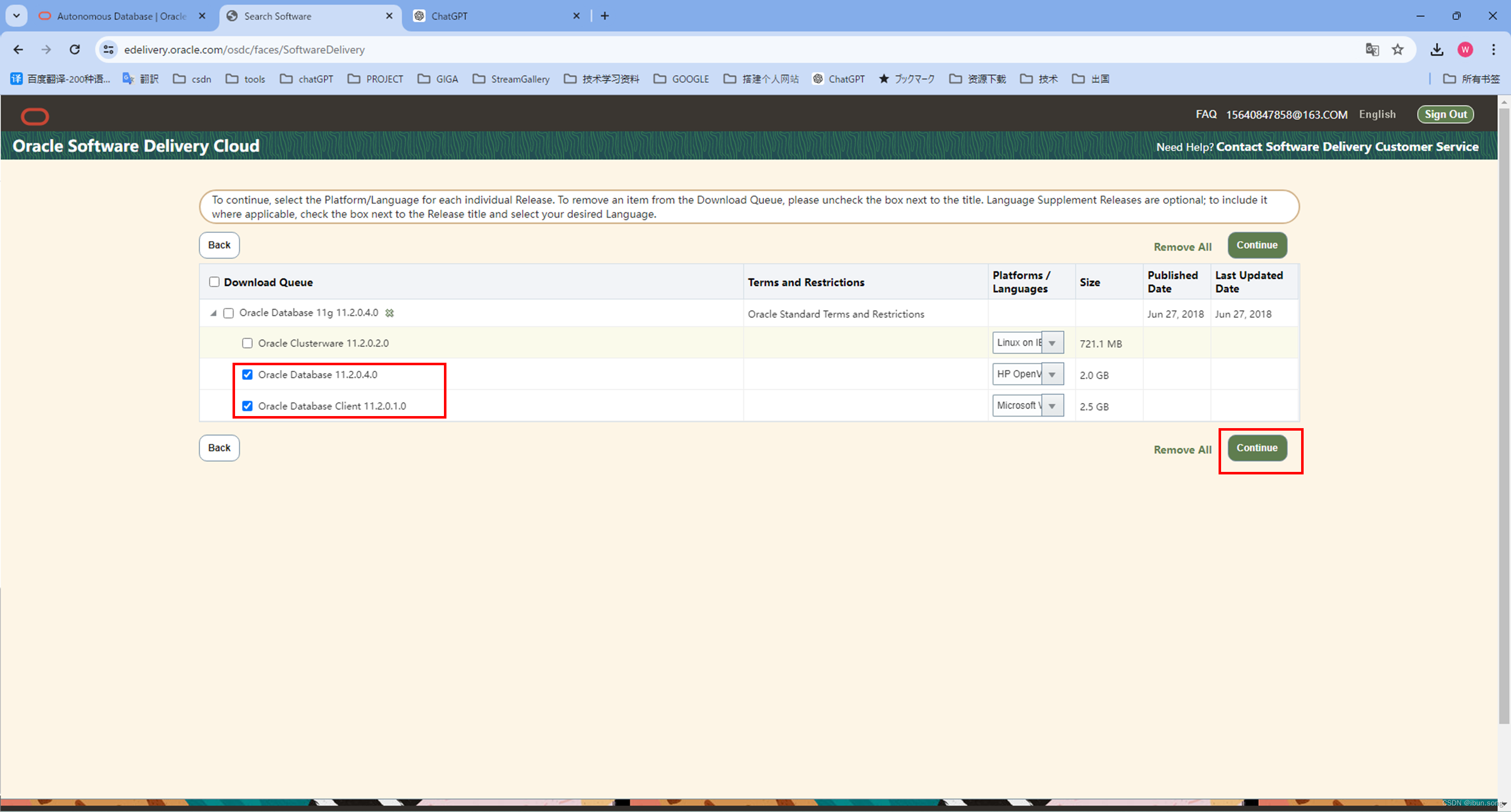Close the Search Software tab
This screenshot has height=812, width=1511.
coord(389,16)
